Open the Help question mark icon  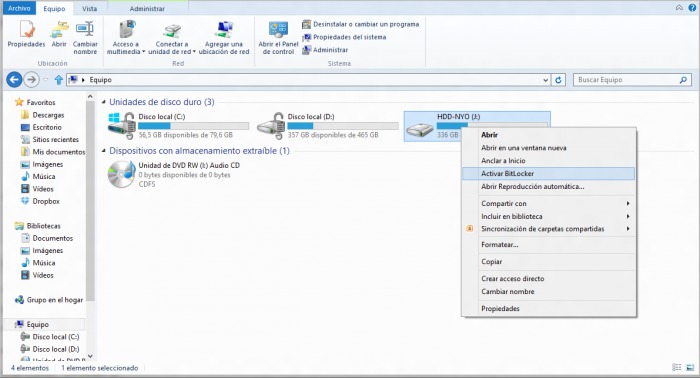[x=692, y=8]
